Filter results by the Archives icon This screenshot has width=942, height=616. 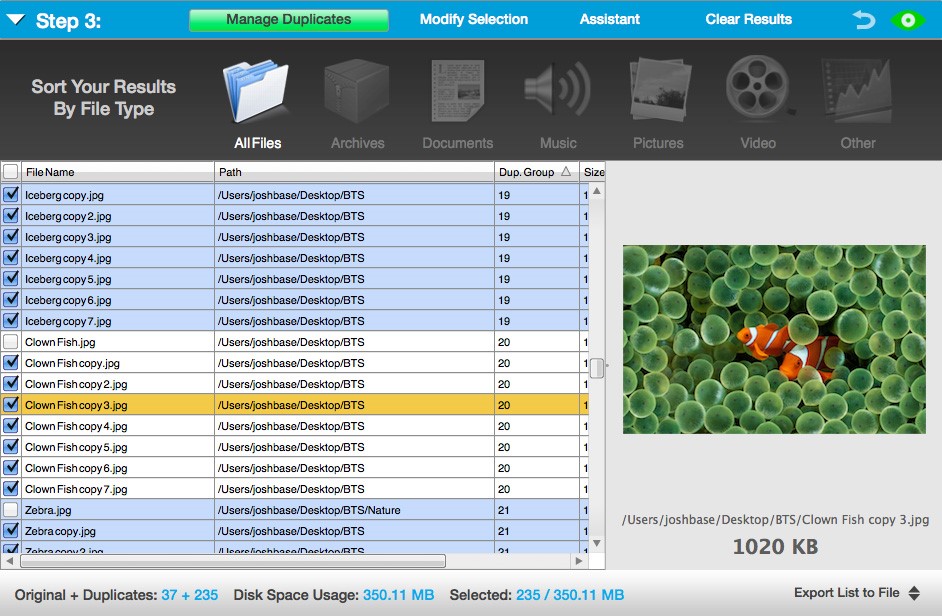click(x=357, y=90)
